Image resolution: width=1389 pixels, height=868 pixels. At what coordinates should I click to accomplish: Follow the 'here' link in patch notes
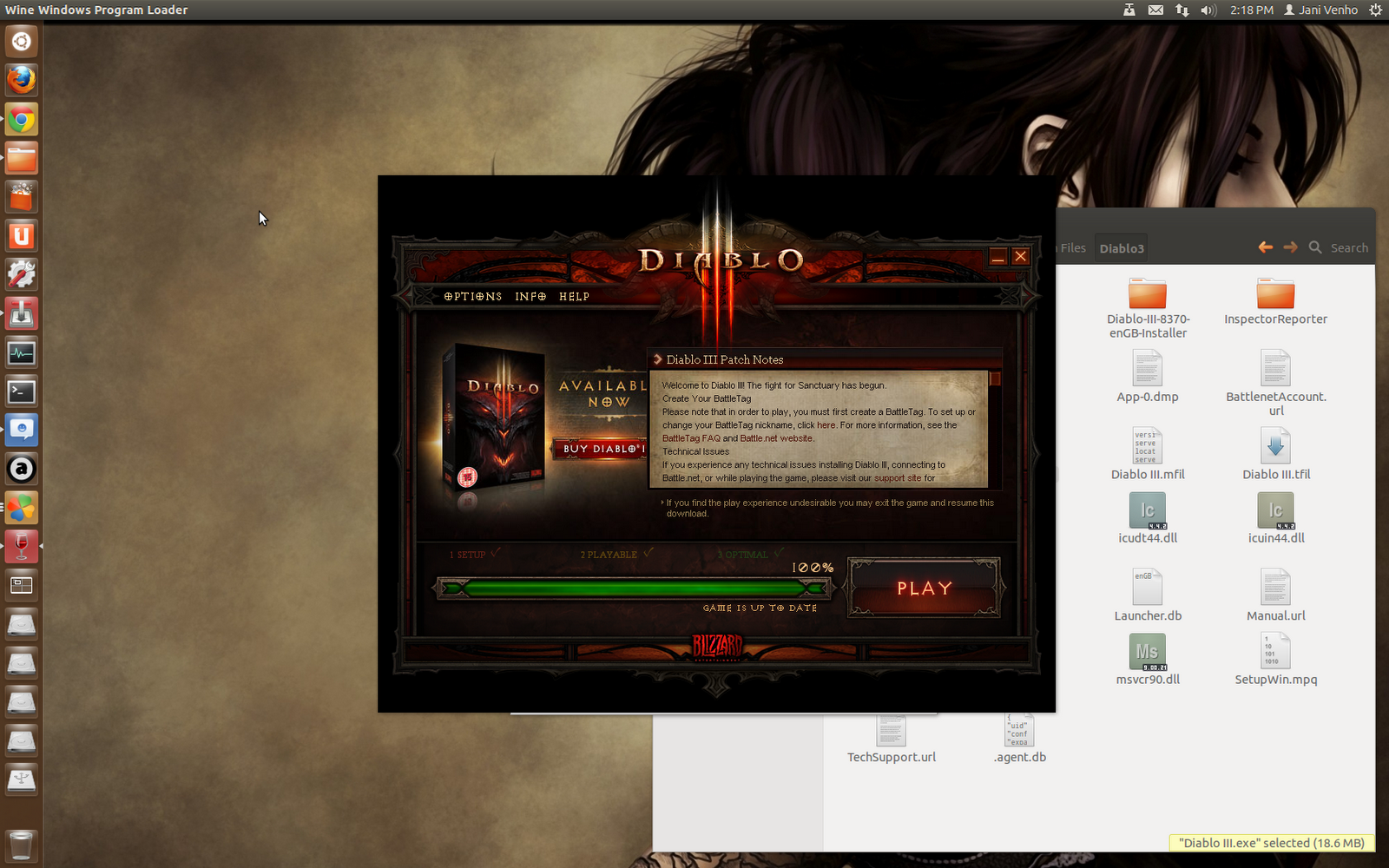(826, 425)
